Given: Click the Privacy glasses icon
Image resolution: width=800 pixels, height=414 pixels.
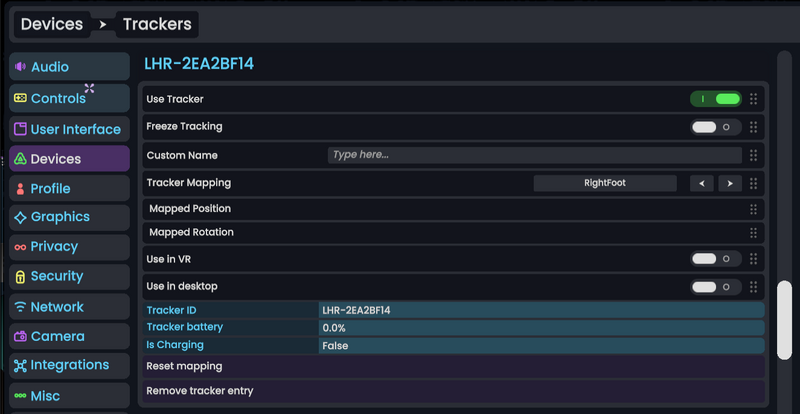Looking at the screenshot, I should tap(20, 247).
